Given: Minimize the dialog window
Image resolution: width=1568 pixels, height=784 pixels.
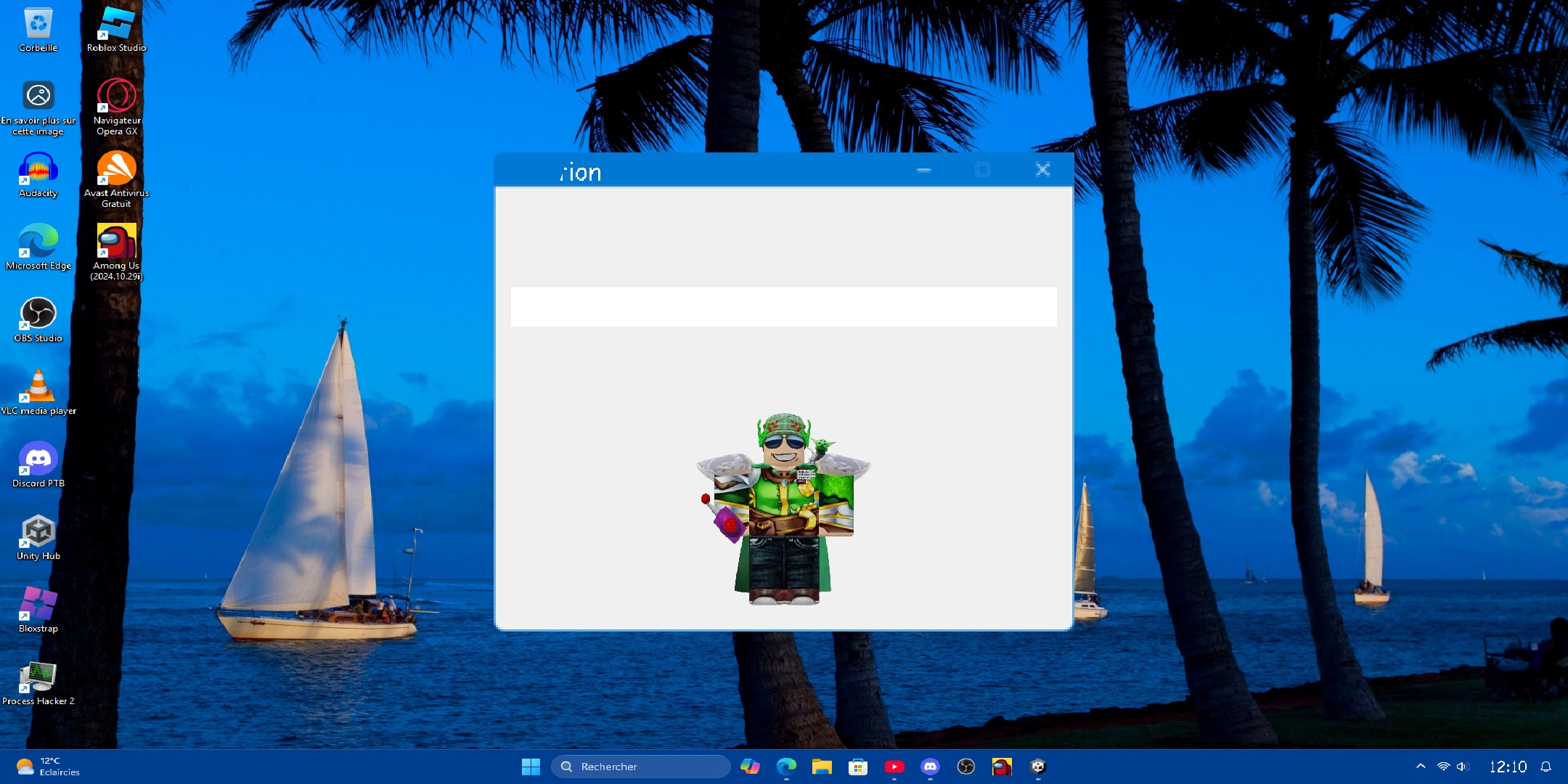Looking at the screenshot, I should pyautogui.click(x=923, y=170).
